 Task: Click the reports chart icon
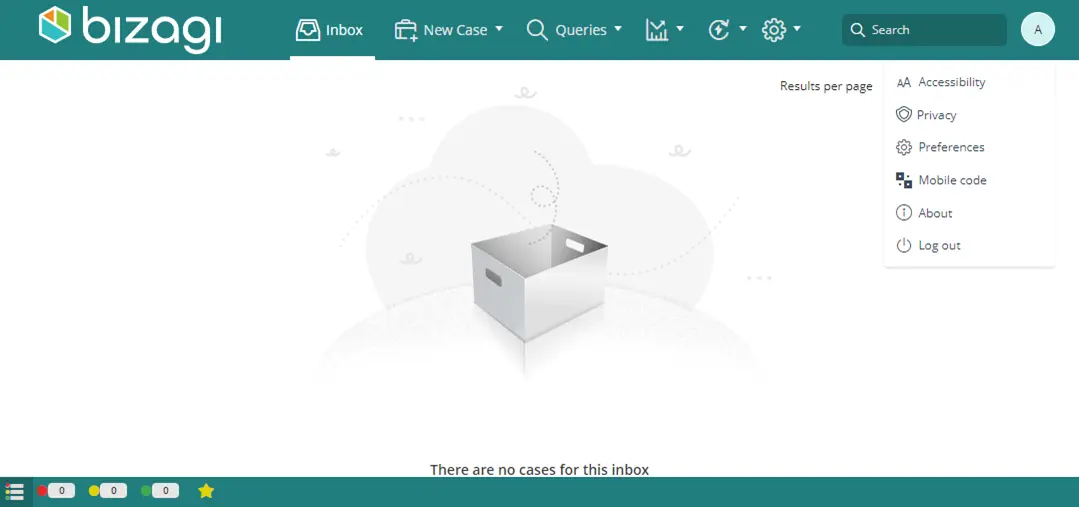point(657,30)
